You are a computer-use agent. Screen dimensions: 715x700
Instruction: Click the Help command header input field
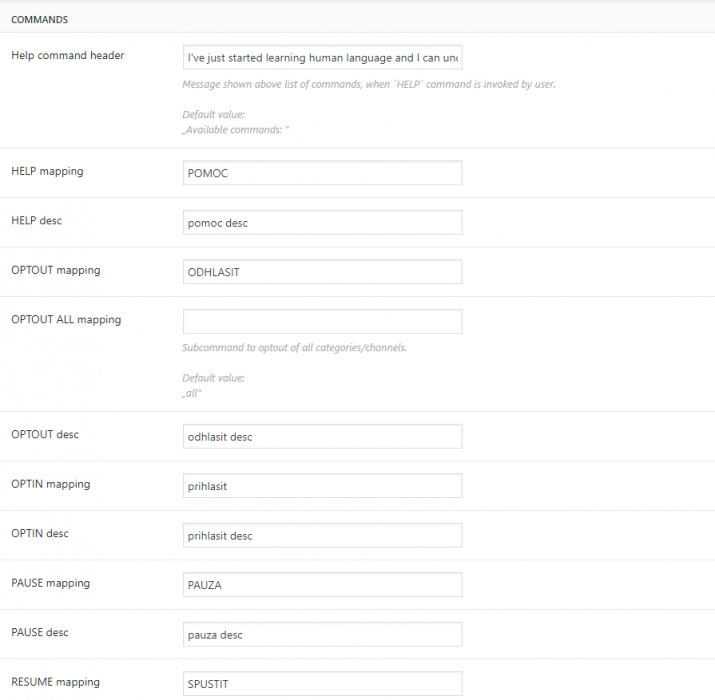322,57
